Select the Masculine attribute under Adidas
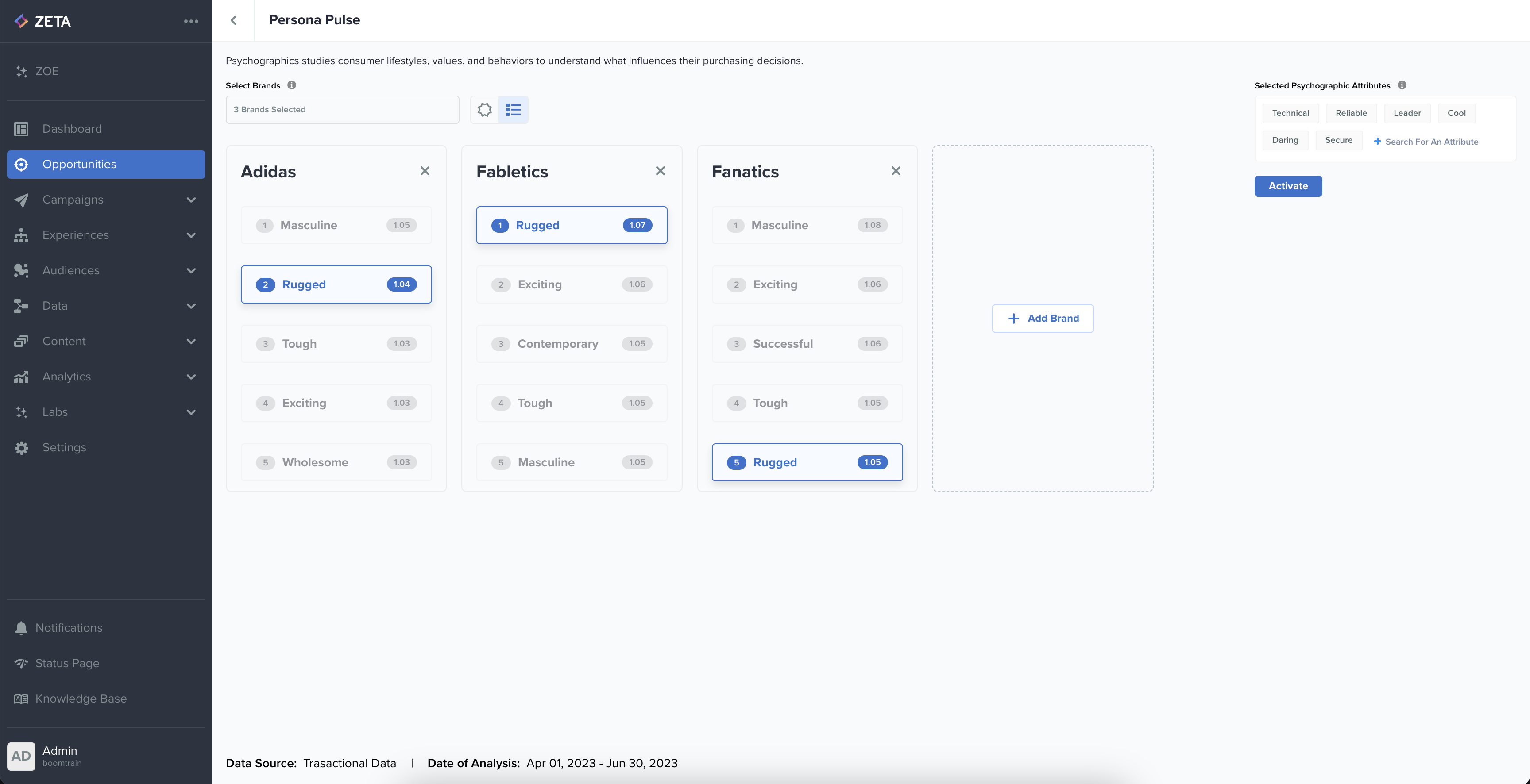 point(336,225)
